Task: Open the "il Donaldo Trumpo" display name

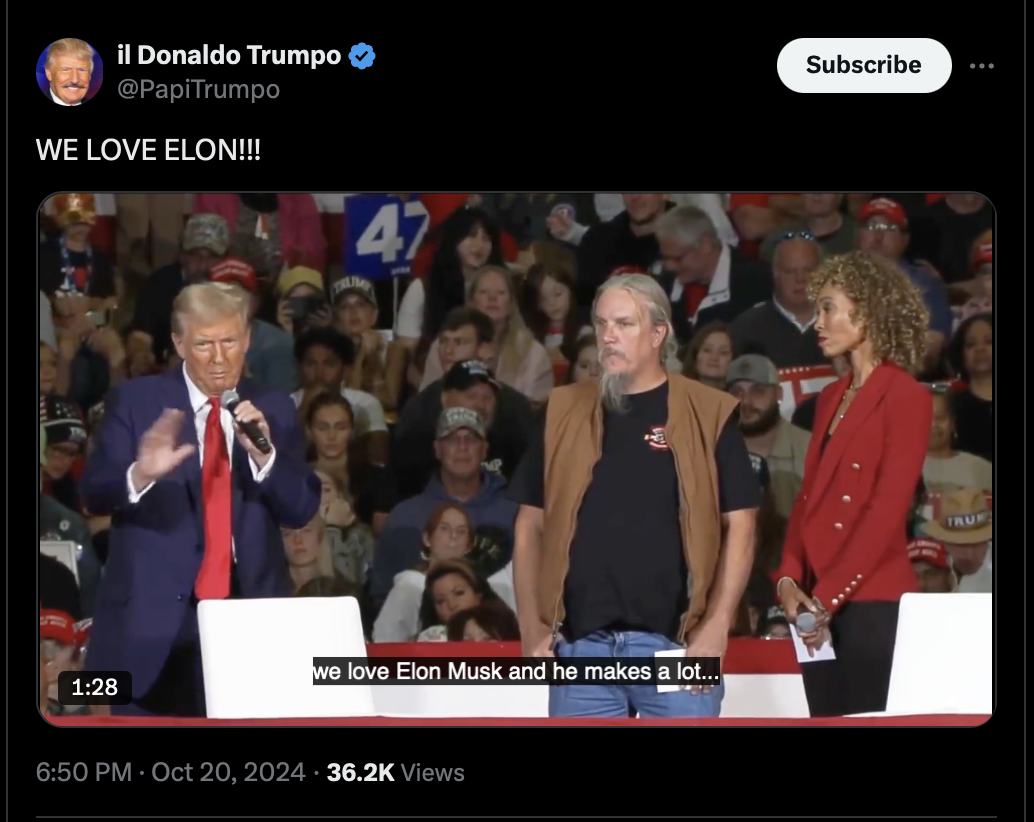Action: pyautogui.click(x=229, y=55)
